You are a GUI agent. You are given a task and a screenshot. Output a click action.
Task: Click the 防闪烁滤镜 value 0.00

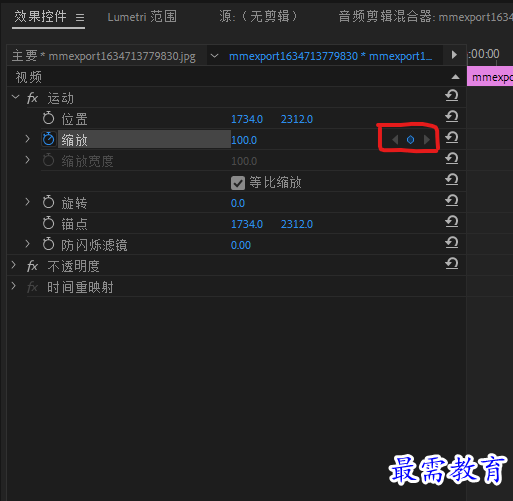(x=241, y=245)
